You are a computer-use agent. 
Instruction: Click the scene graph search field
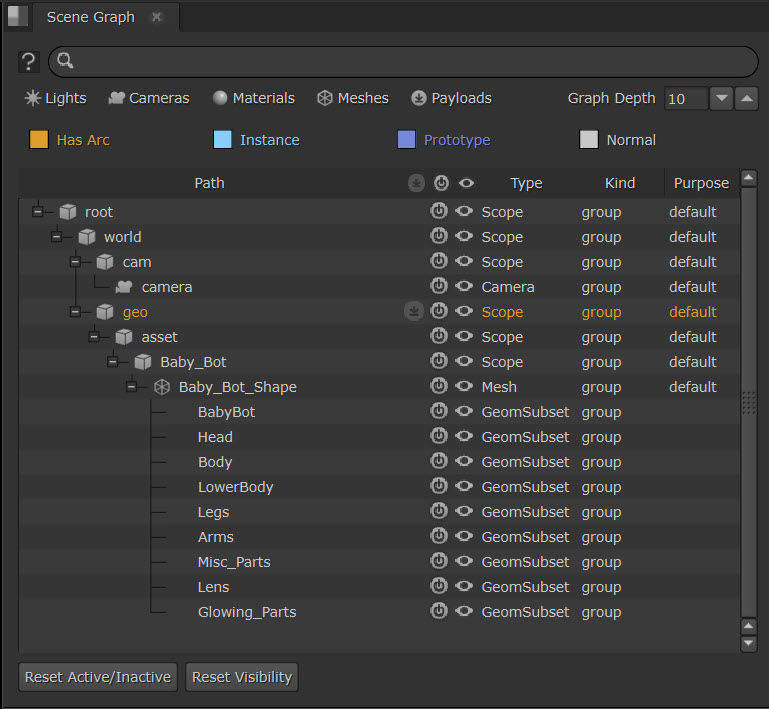[x=403, y=62]
